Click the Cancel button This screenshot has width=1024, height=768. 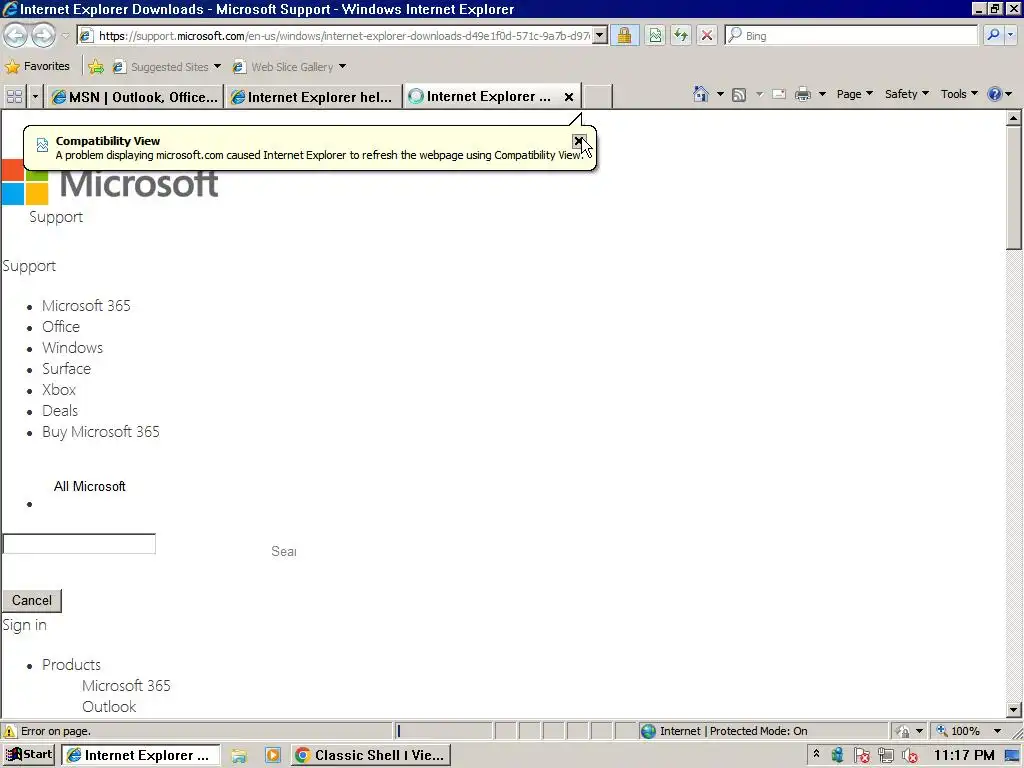click(32, 600)
